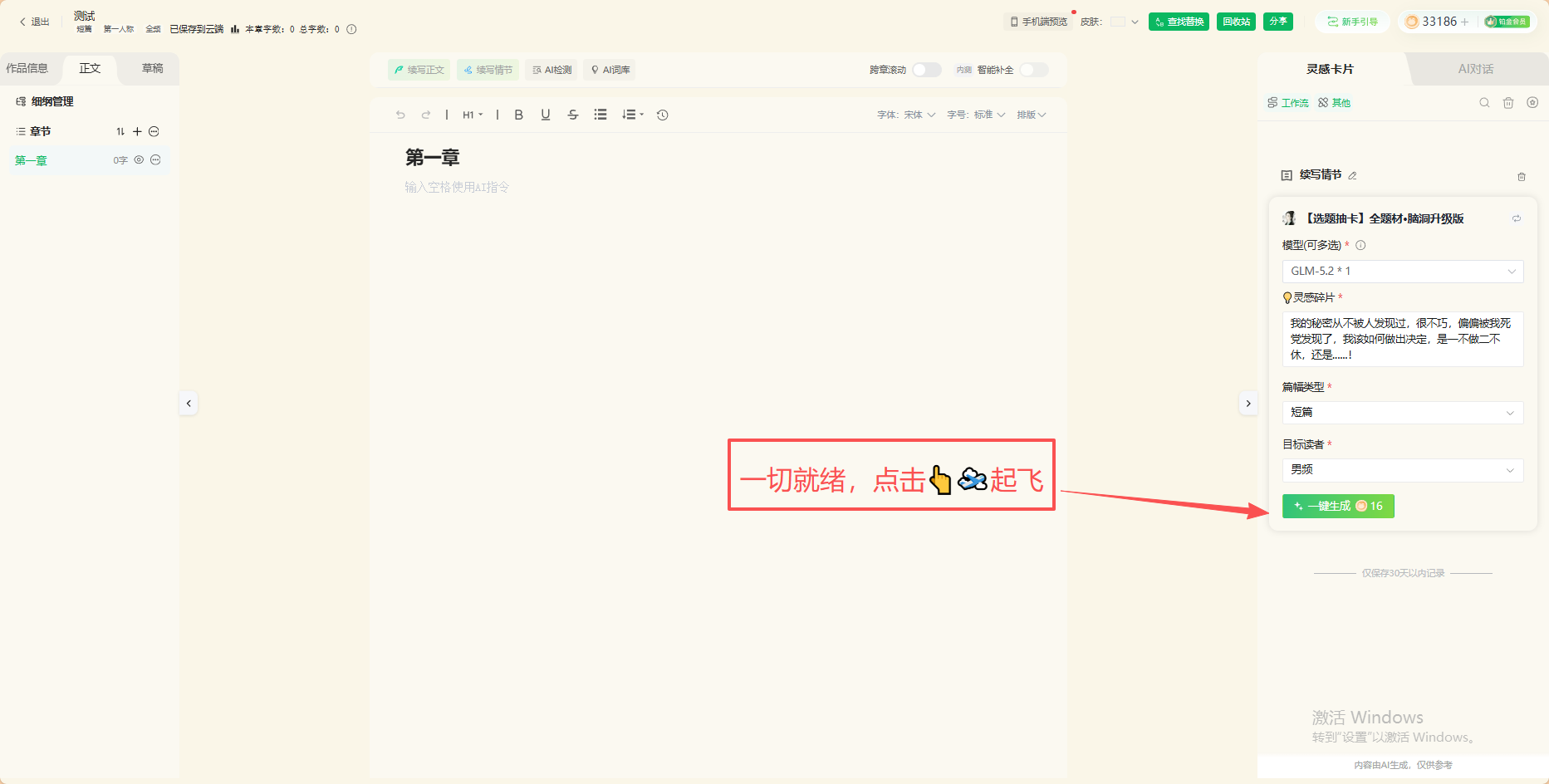Click into the 灵感碎片 text box

tap(1403, 339)
